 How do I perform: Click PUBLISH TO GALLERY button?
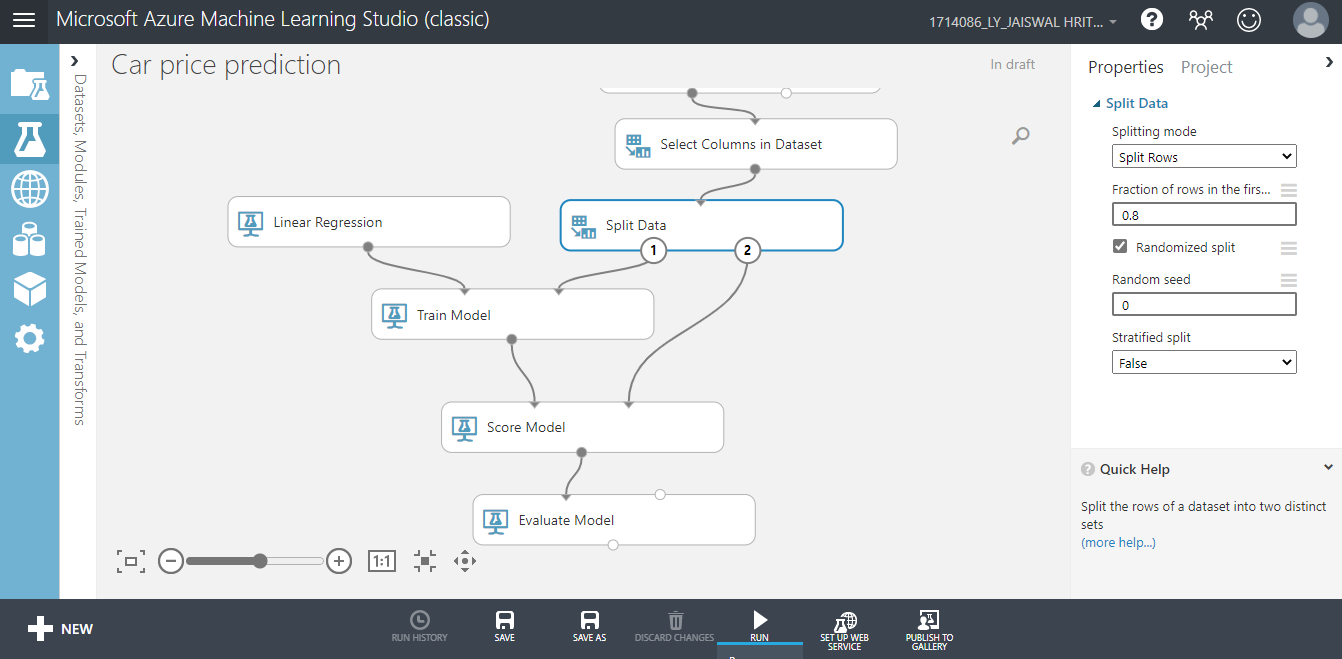pos(929,632)
